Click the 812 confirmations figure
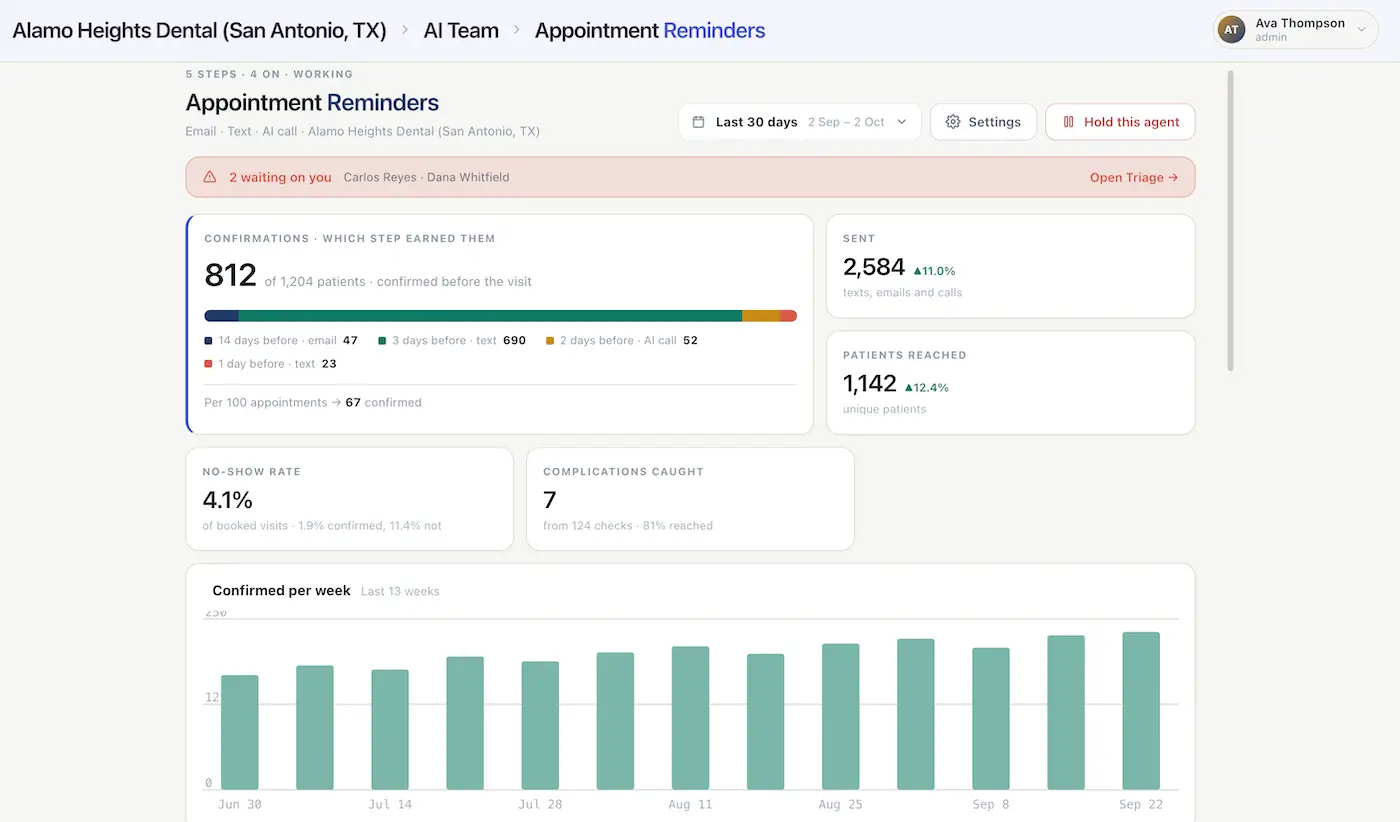 231,274
